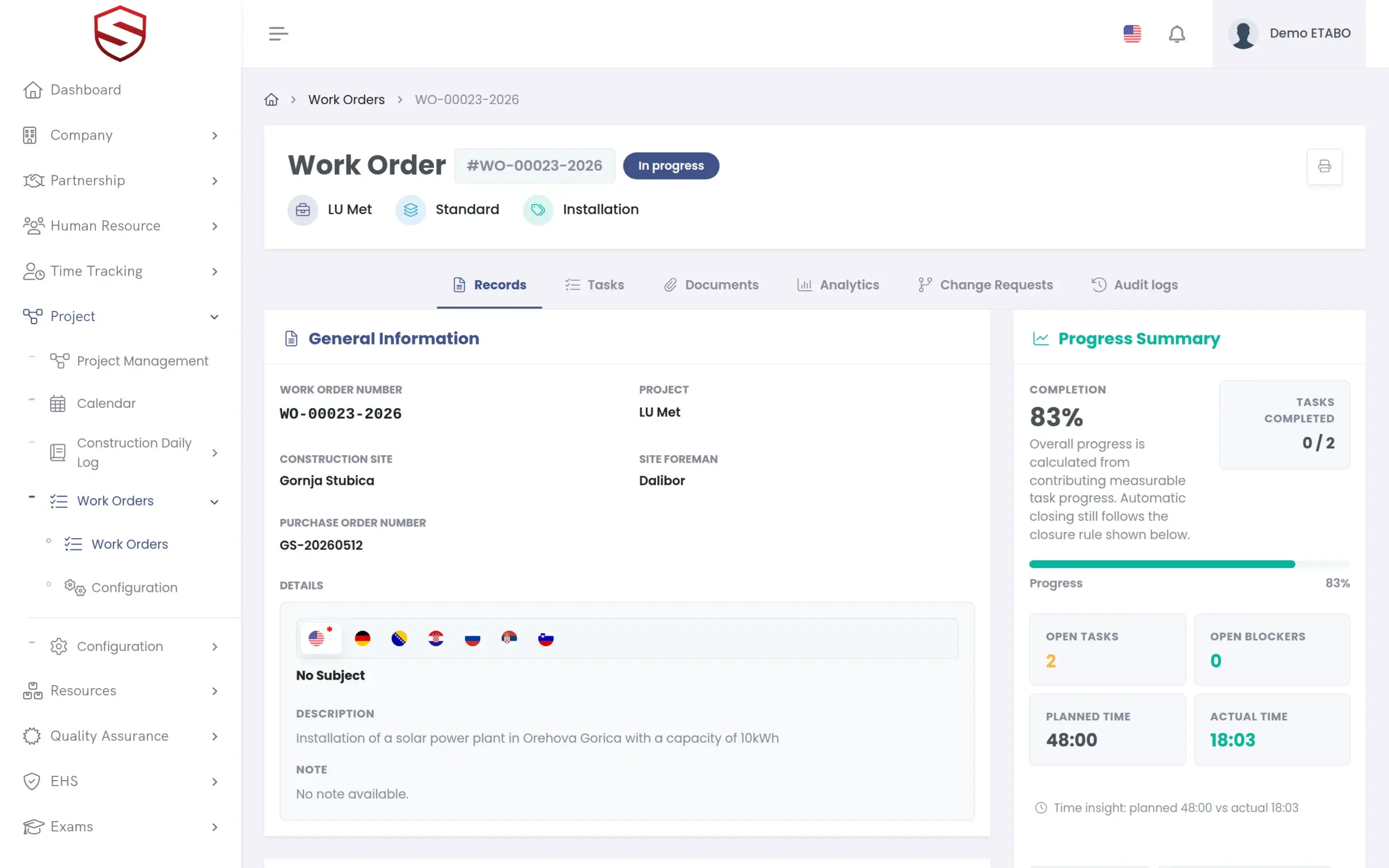The image size is (1389, 868).
Task: Open the Change Requests tab
Action: pyautogui.click(x=985, y=285)
